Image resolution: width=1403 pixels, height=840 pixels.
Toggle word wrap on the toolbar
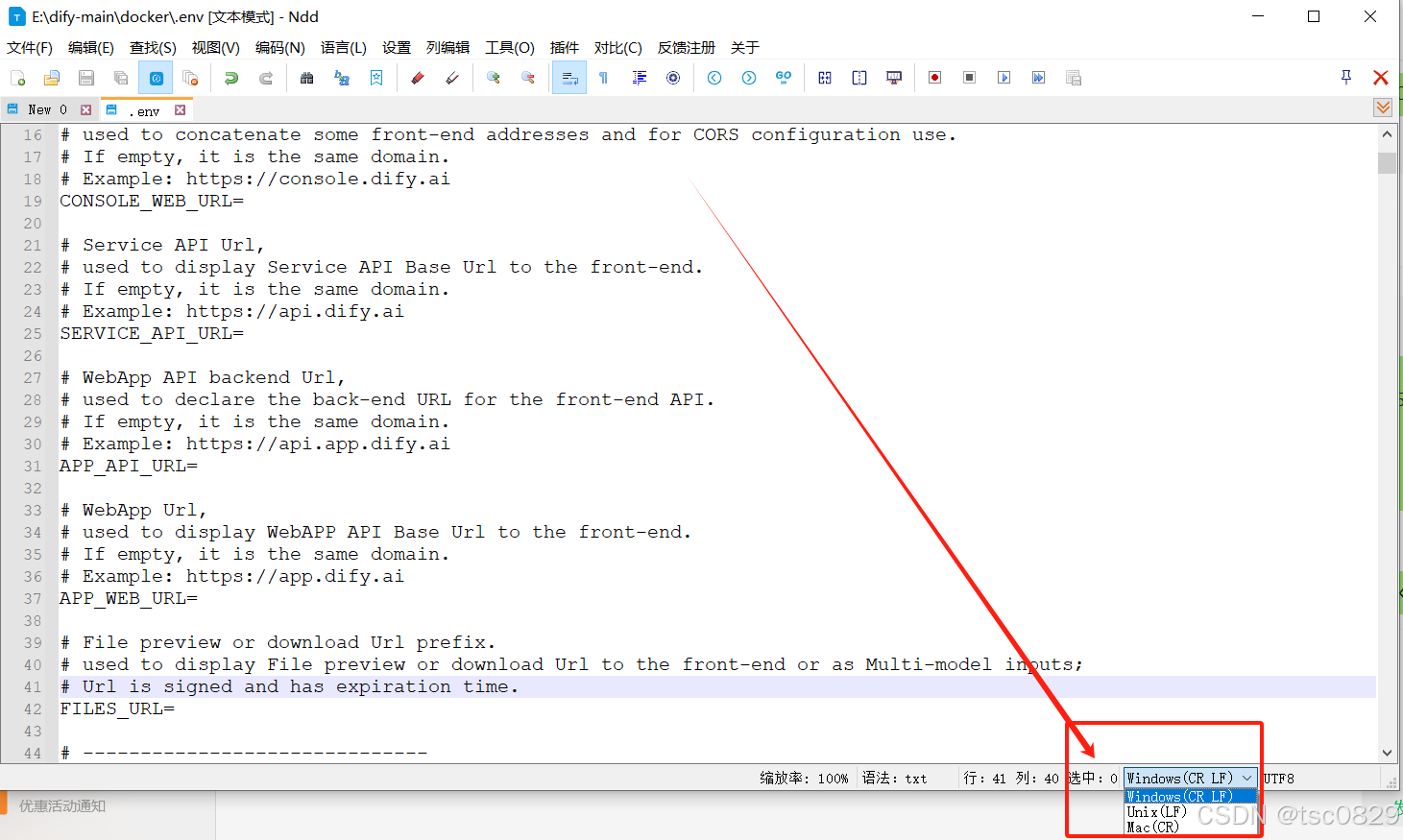click(x=568, y=78)
